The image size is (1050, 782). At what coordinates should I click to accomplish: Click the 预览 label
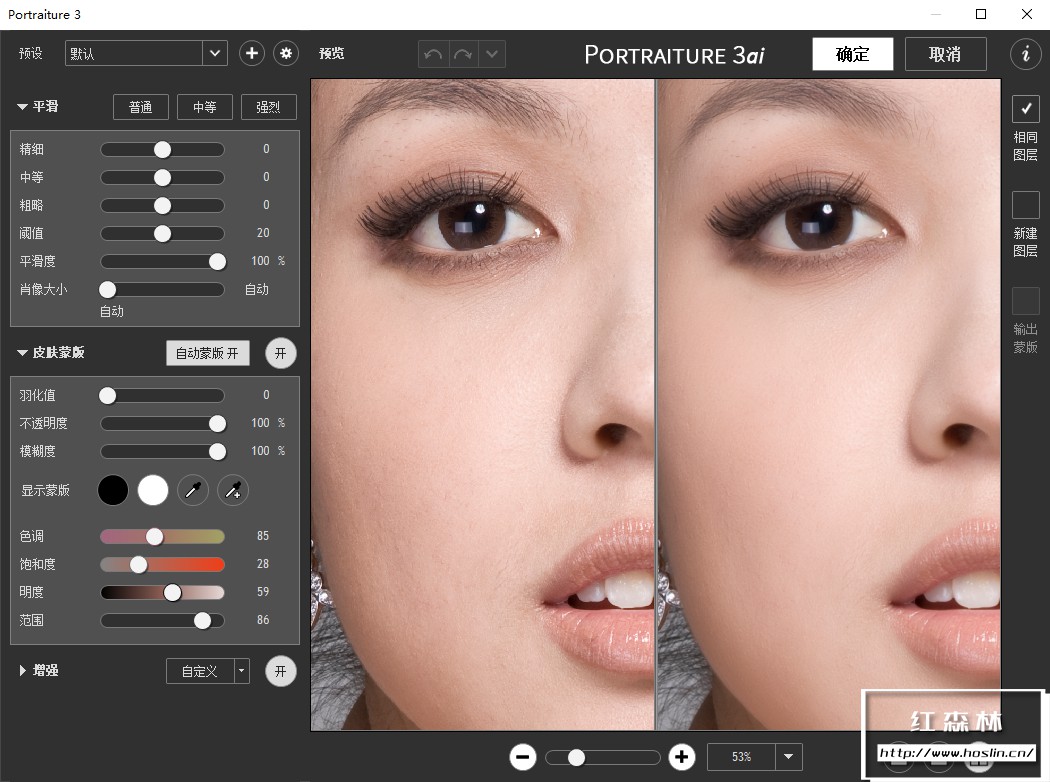tap(331, 54)
